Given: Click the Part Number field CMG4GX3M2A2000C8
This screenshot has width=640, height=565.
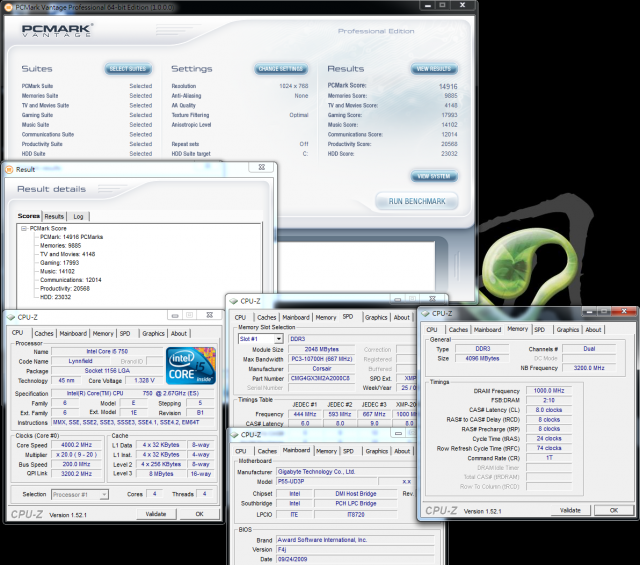Looking at the screenshot, I should click(320, 378).
